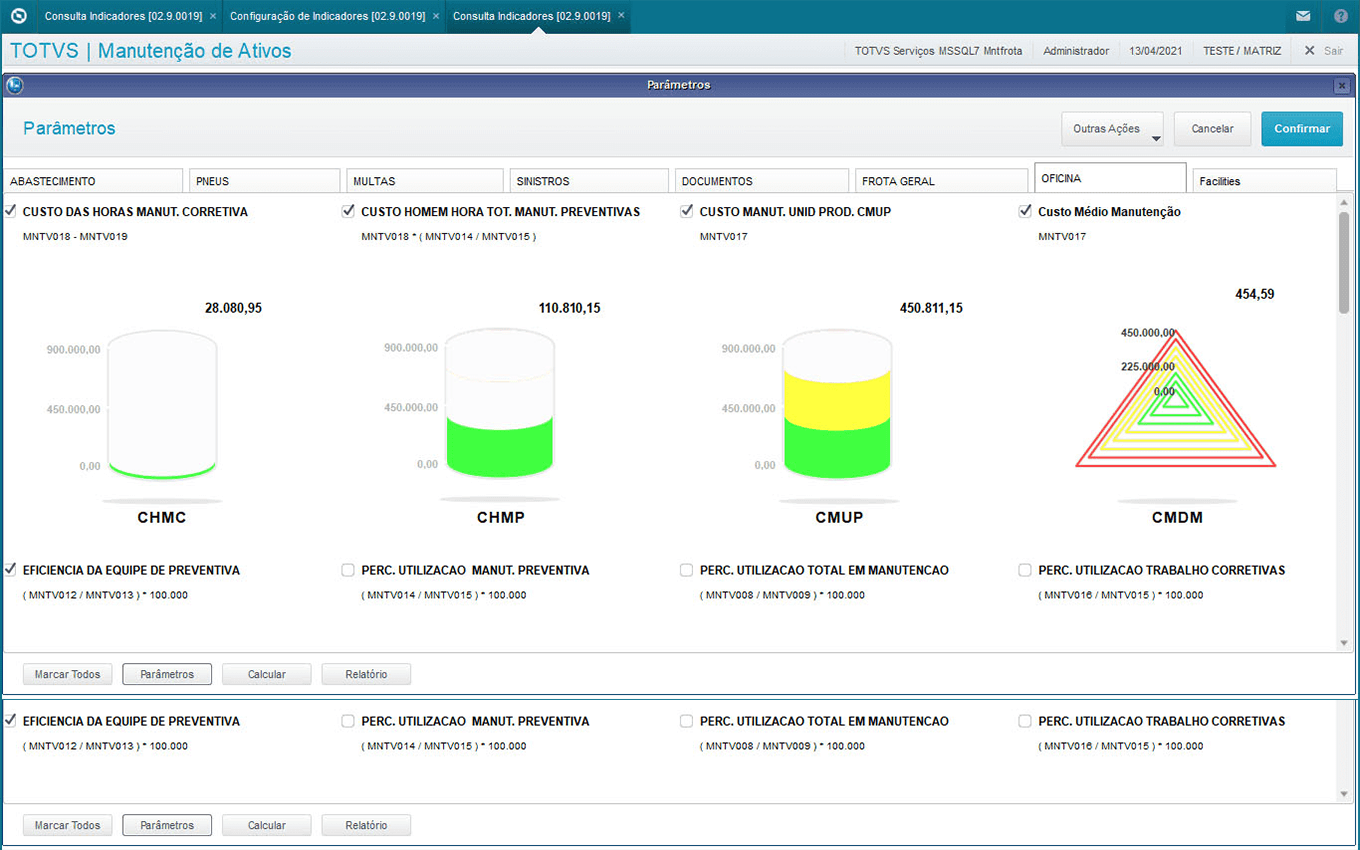
Task: Click the TOTVS logo icon at top-left
Action: click(x=17, y=16)
